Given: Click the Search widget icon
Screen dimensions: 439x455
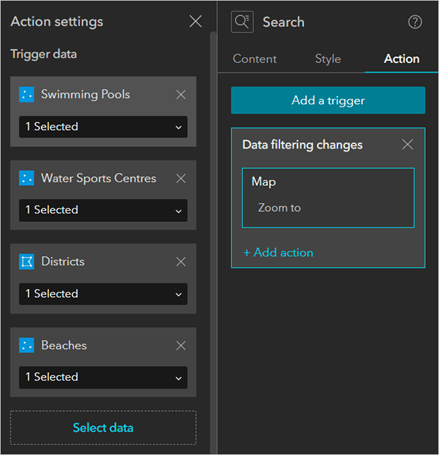Looking at the screenshot, I should [242, 22].
